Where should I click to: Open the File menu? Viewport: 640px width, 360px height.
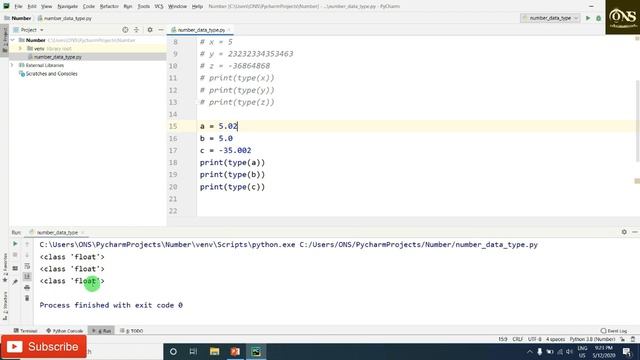18,6
